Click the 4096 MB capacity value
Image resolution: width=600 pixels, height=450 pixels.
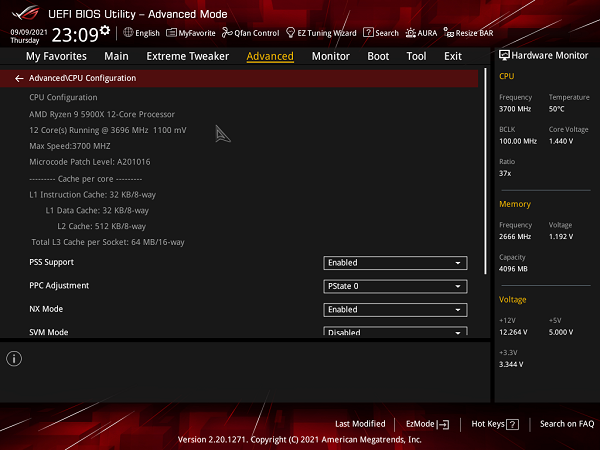513,269
